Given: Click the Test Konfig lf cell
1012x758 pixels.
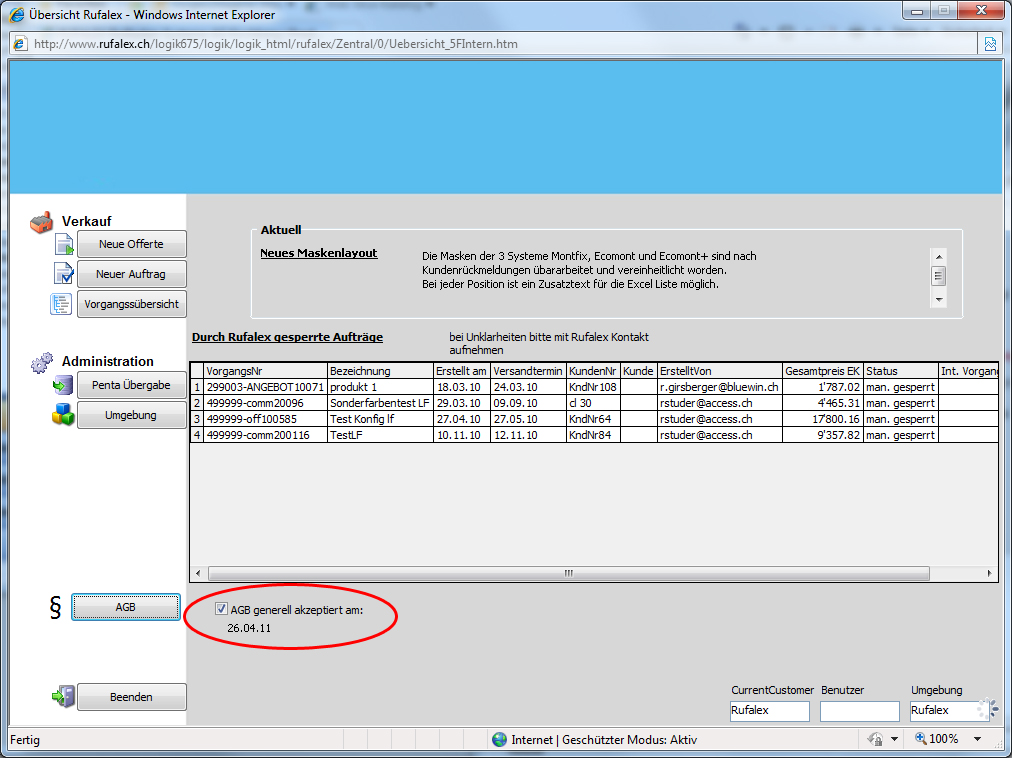Looking at the screenshot, I should (380, 419).
